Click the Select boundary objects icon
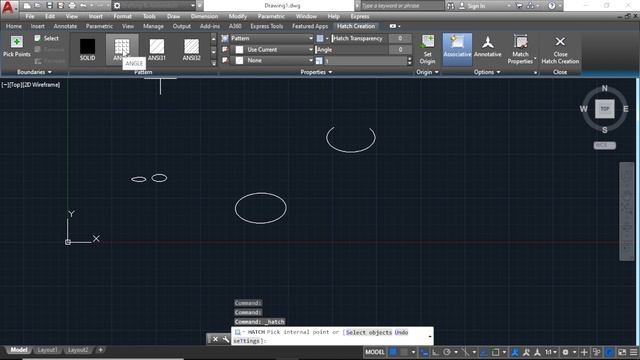The width and height of the screenshot is (640, 360). click(38, 38)
